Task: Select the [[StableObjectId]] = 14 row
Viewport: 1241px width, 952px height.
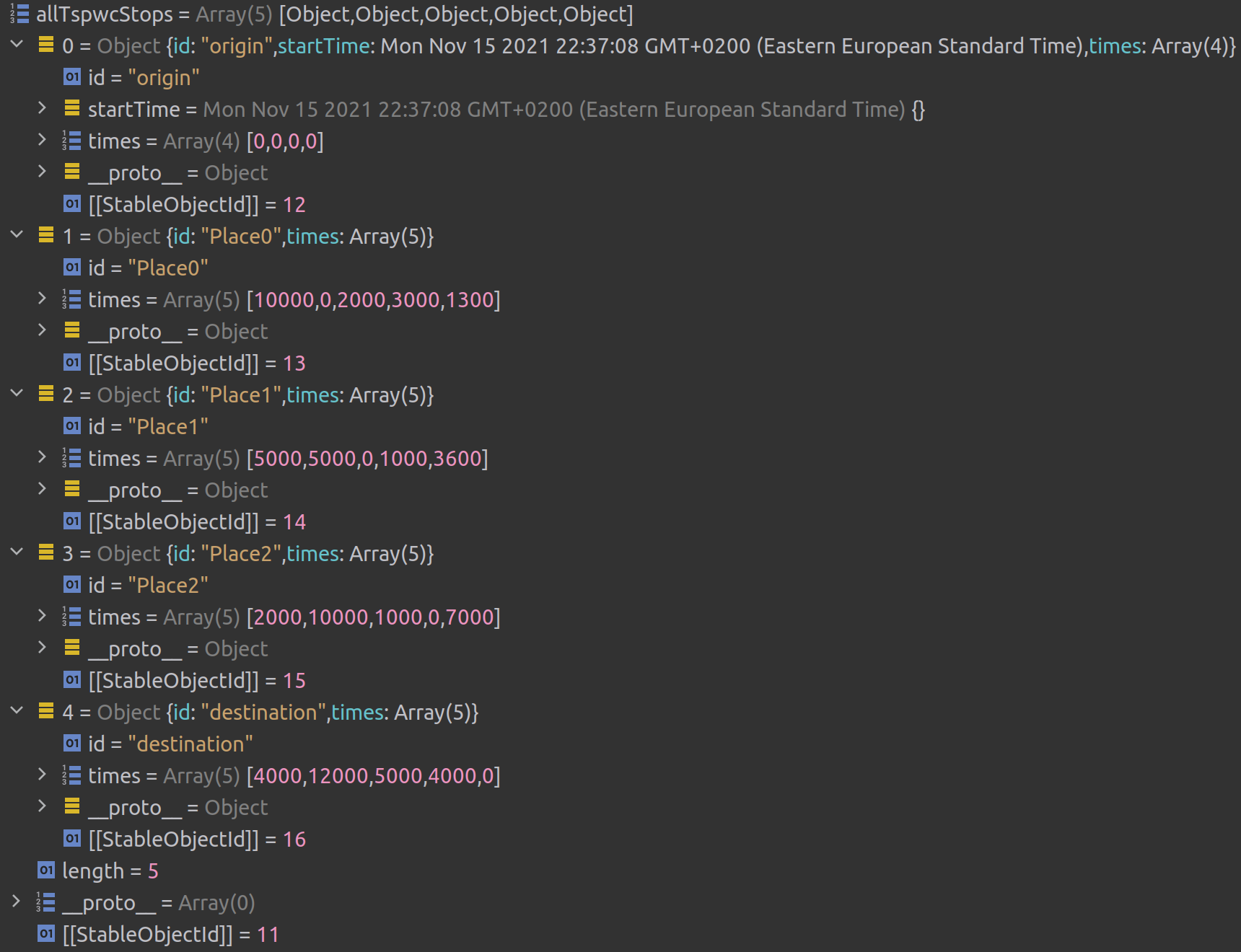Action: coord(620,521)
